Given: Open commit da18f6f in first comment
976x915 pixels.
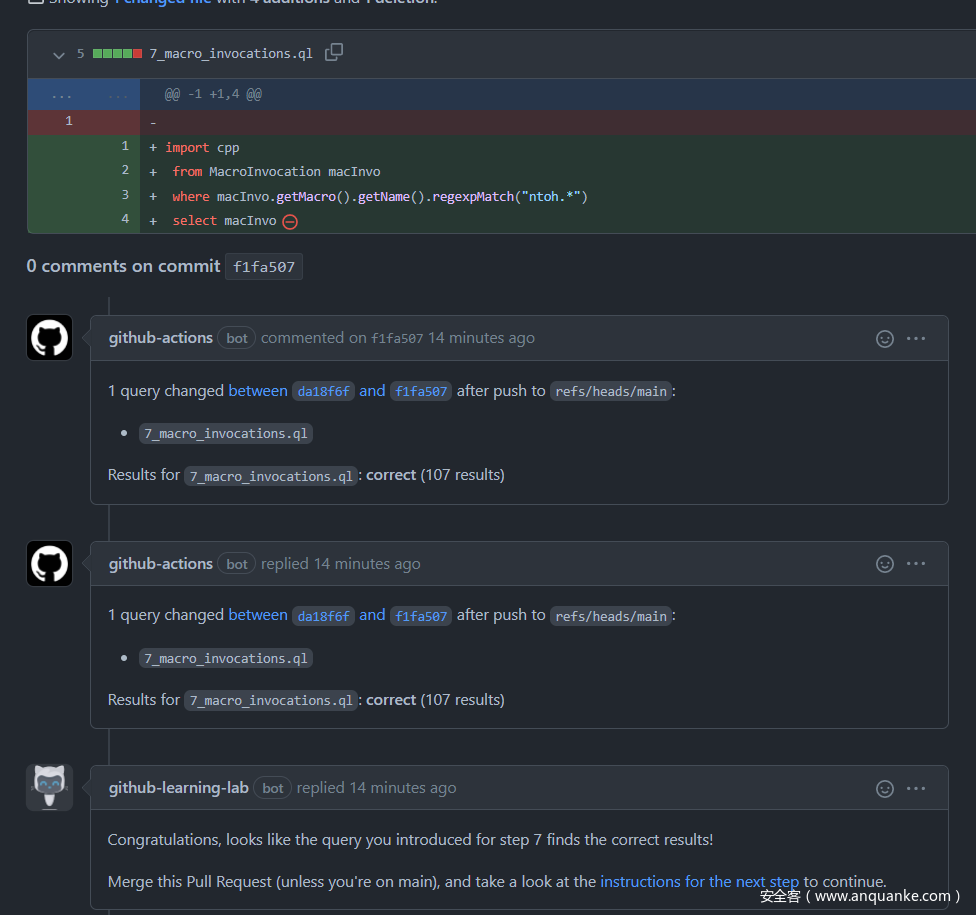Looking at the screenshot, I should pyautogui.click(x=323, y=392).
